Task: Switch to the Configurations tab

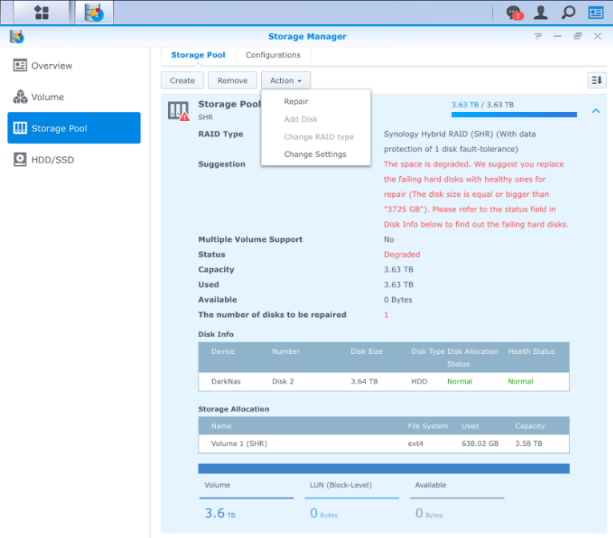Action: coord(273,55)
